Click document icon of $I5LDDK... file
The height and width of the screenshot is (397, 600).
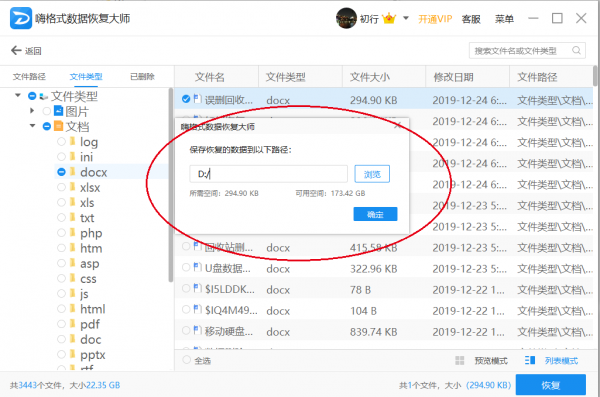(x=197, y=288)
